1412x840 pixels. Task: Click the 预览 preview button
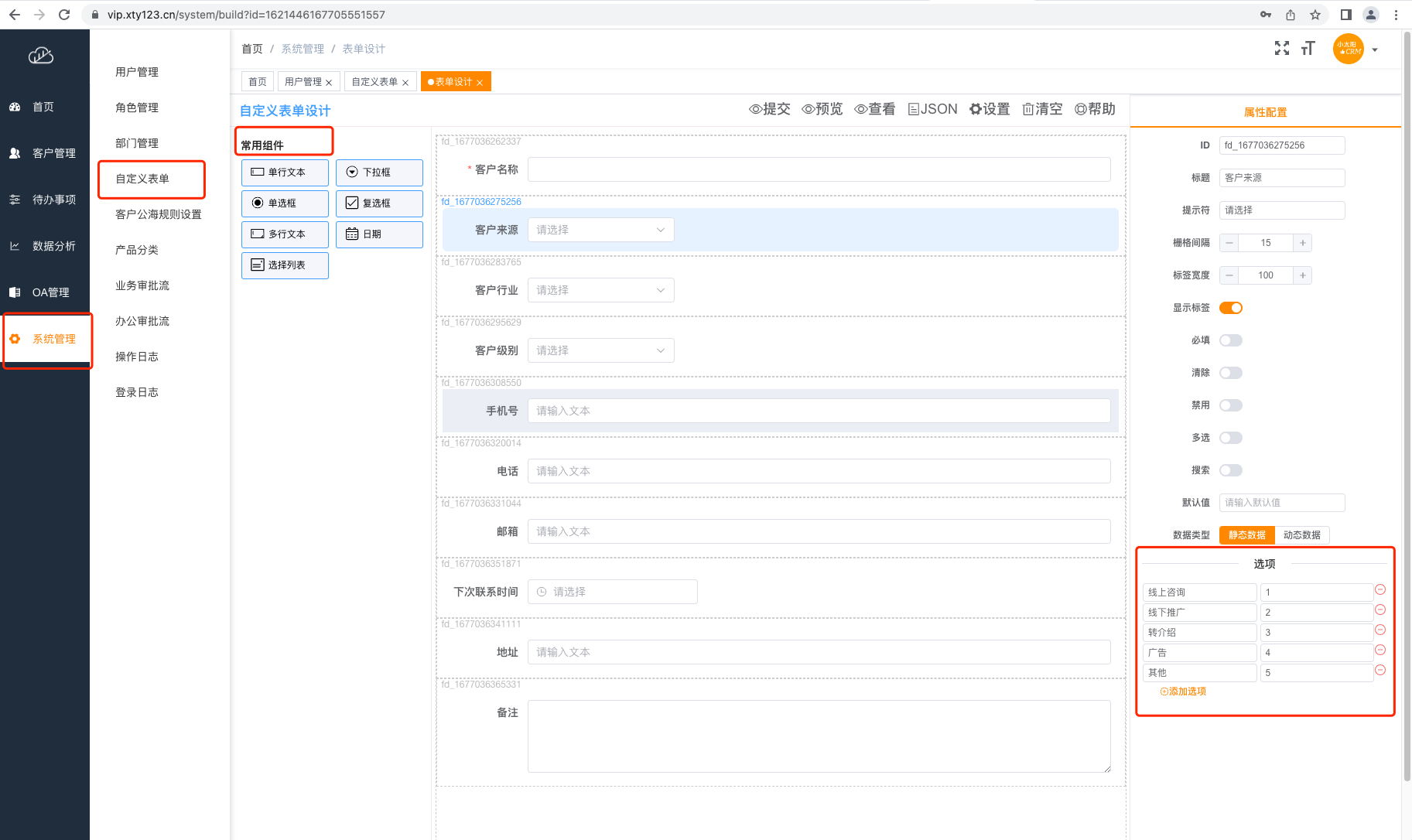click(x=822, y=109)
